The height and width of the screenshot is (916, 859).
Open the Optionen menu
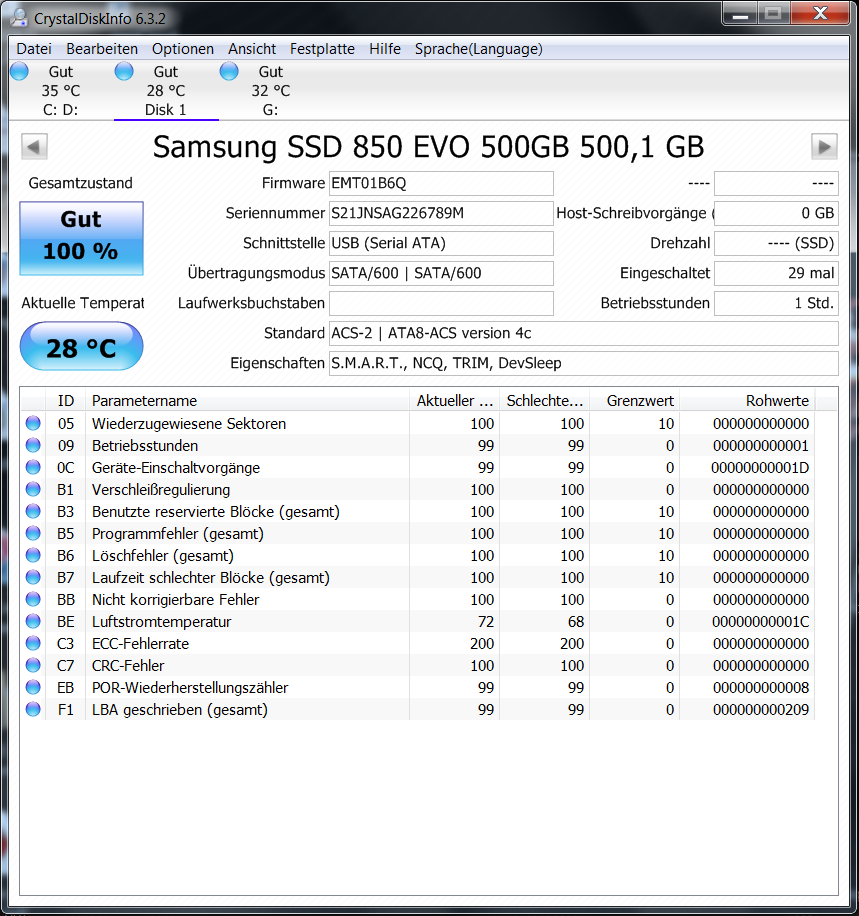coord(183,49)
